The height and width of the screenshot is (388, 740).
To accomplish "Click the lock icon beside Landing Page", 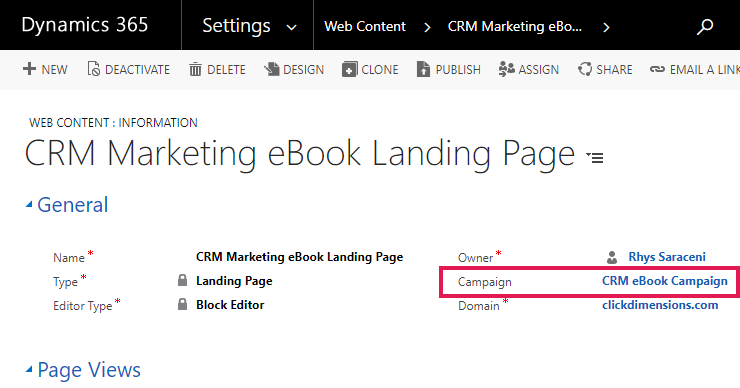I will point(182,280).
